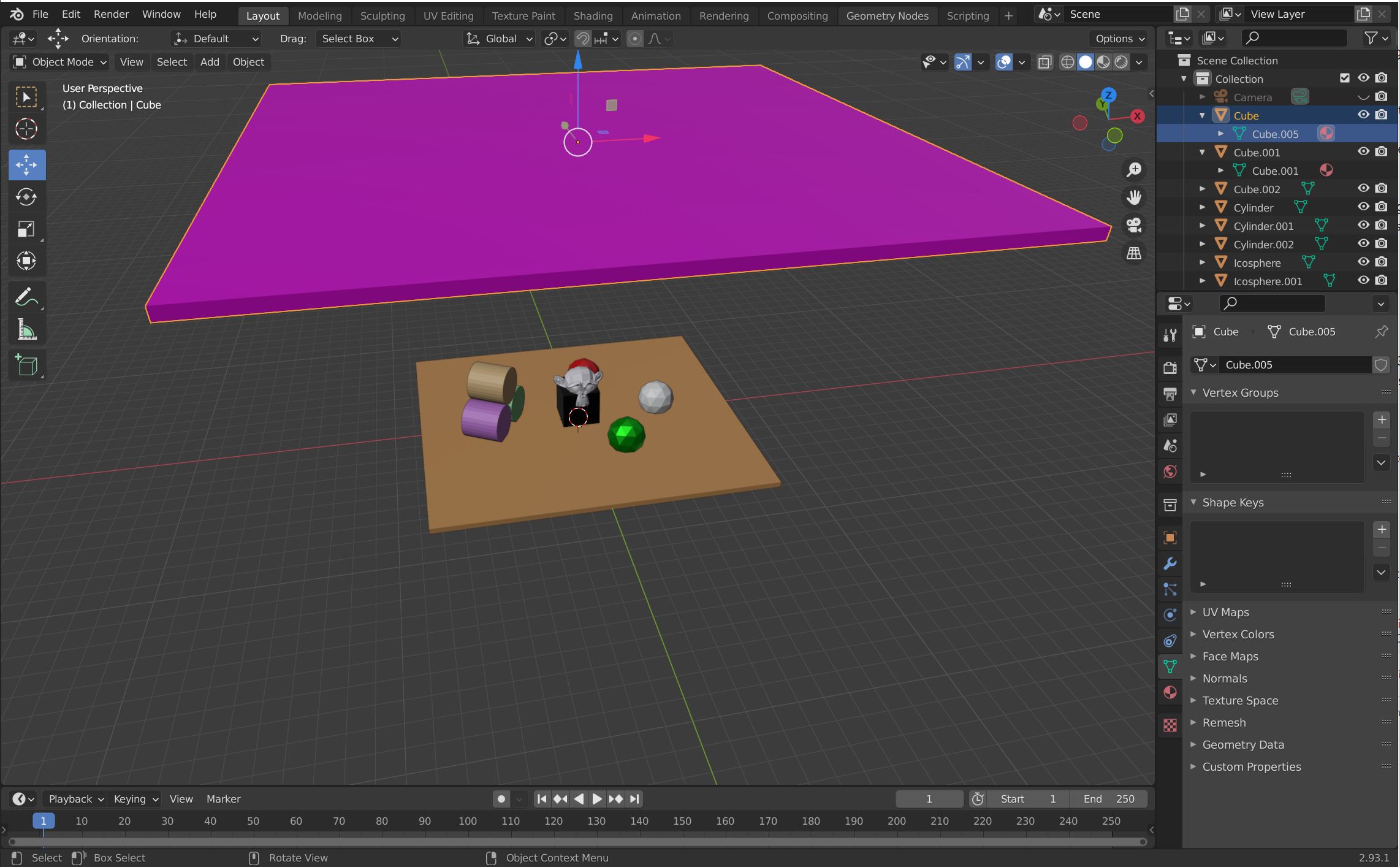
Task: Enable proportional editing toggle in header
Action: 634,39
